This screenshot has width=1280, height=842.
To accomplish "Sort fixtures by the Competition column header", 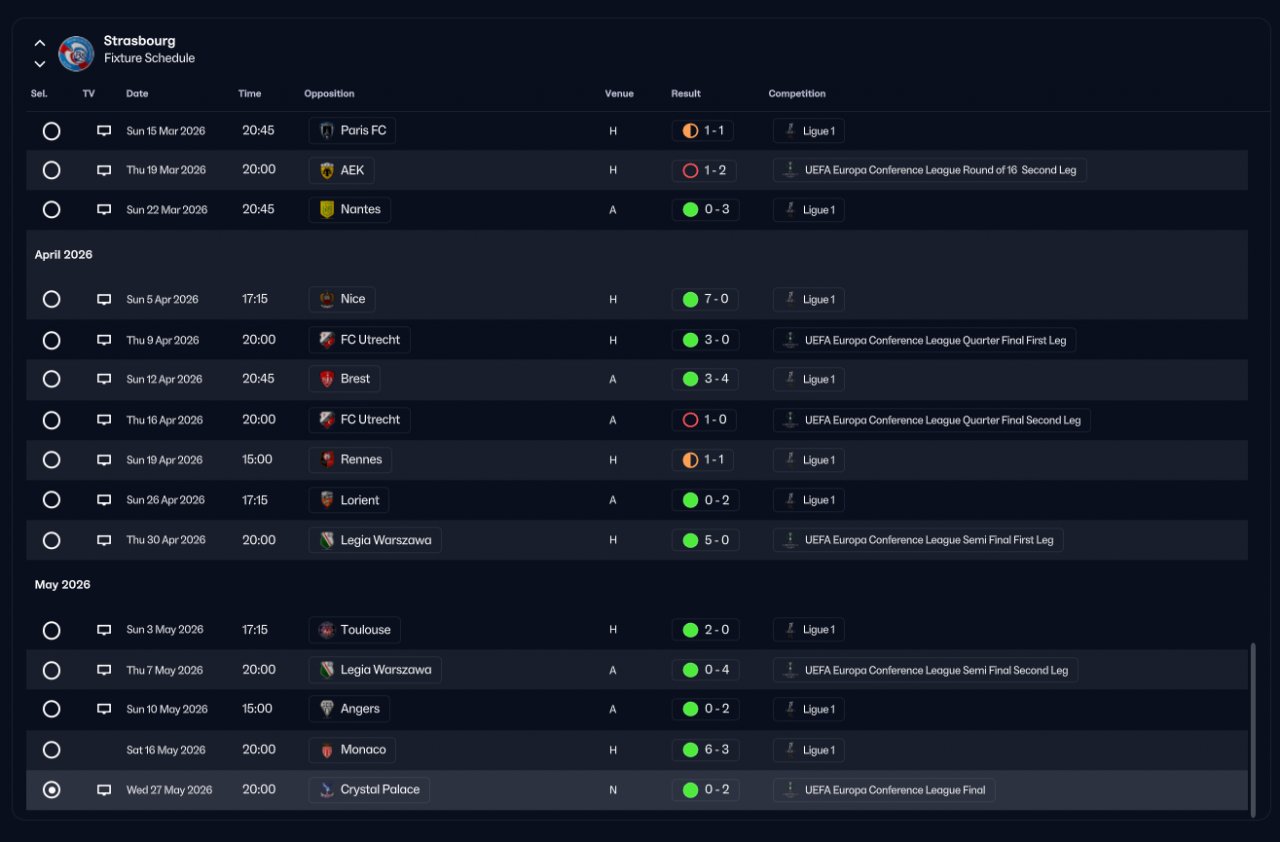I will (797, 94).
